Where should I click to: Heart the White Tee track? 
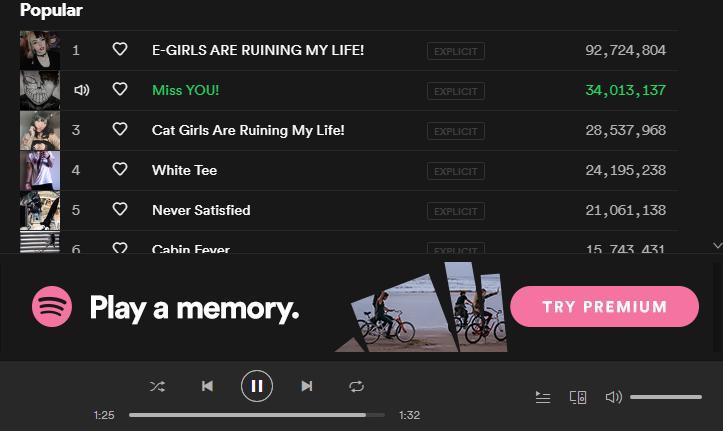120,169
